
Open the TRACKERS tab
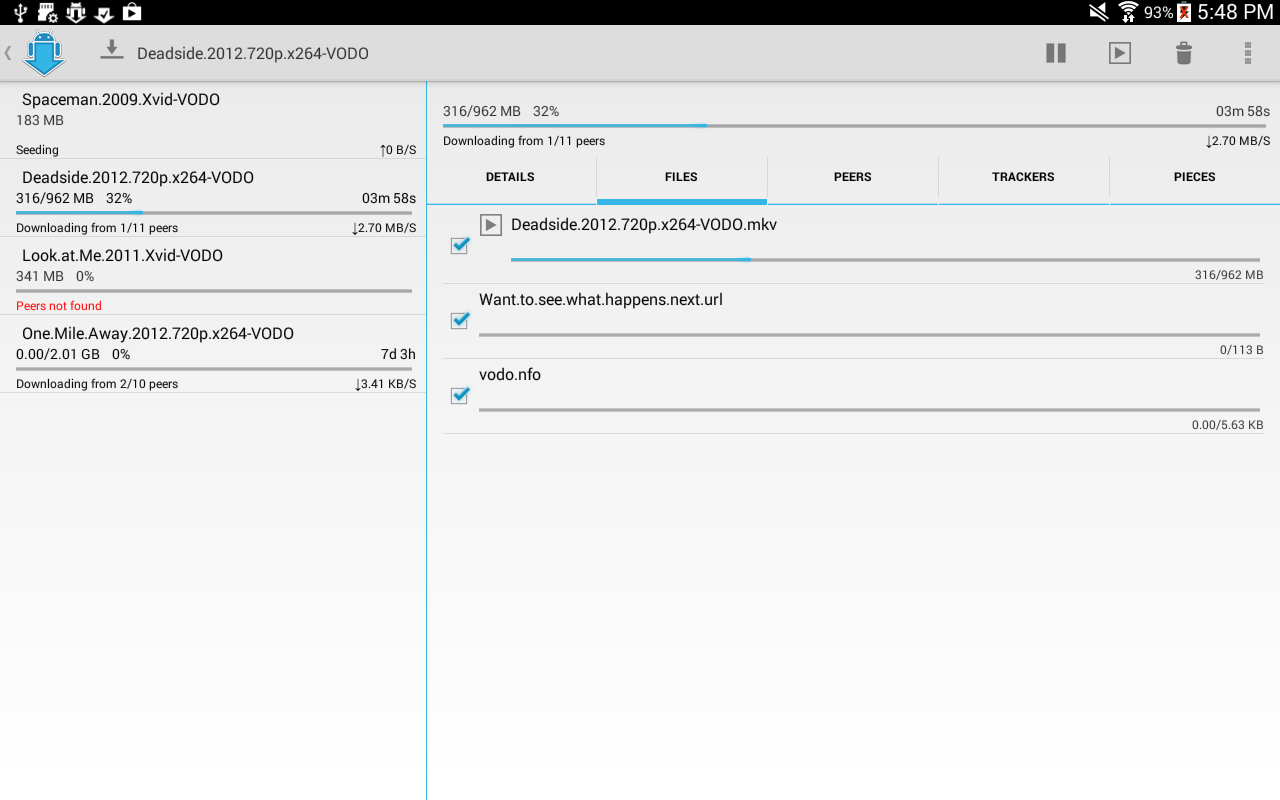point(1023,177)
